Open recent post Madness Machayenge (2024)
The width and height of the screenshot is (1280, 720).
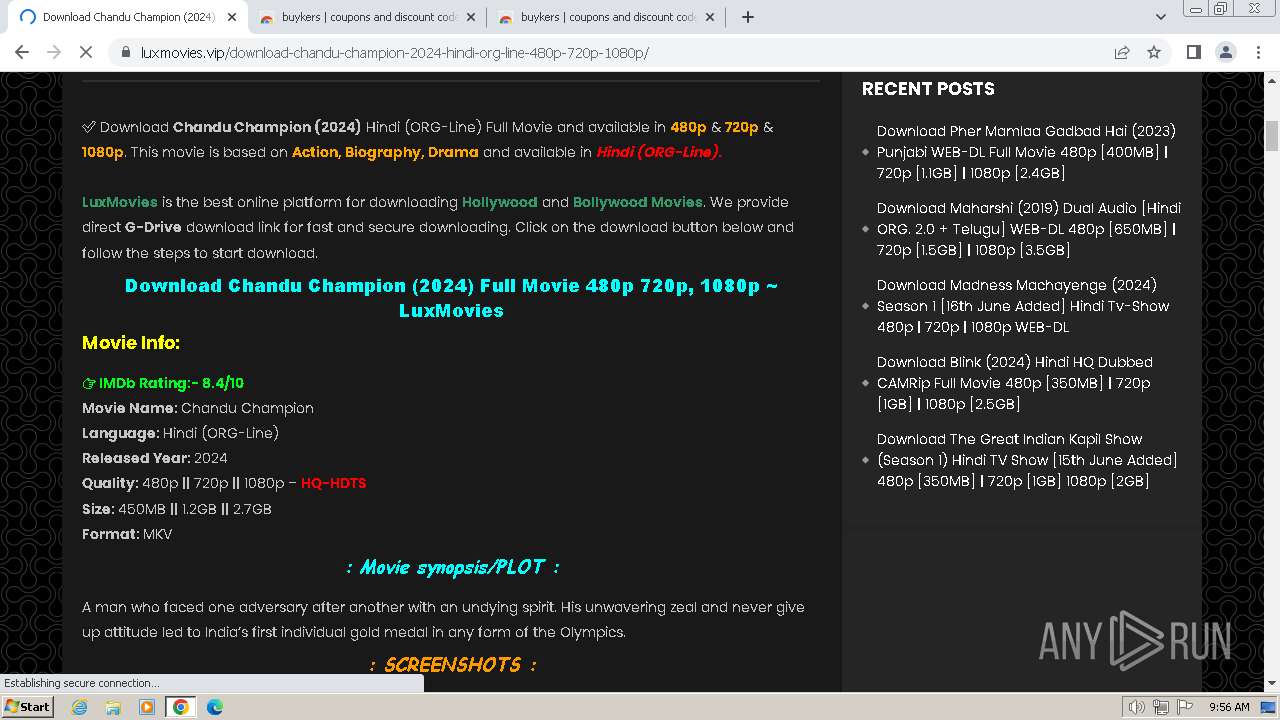(x=1023, y=306)
